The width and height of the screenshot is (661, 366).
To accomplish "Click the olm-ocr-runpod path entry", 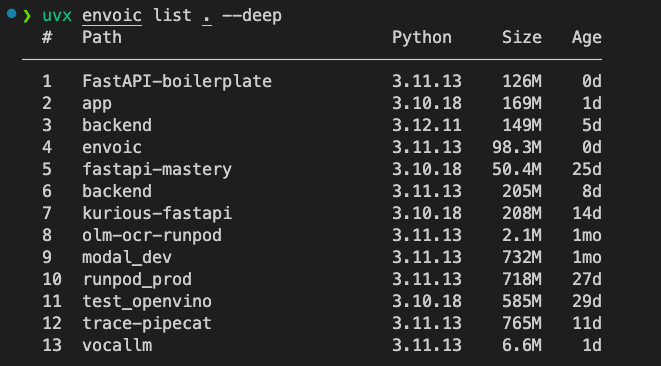I will point(152,235).
